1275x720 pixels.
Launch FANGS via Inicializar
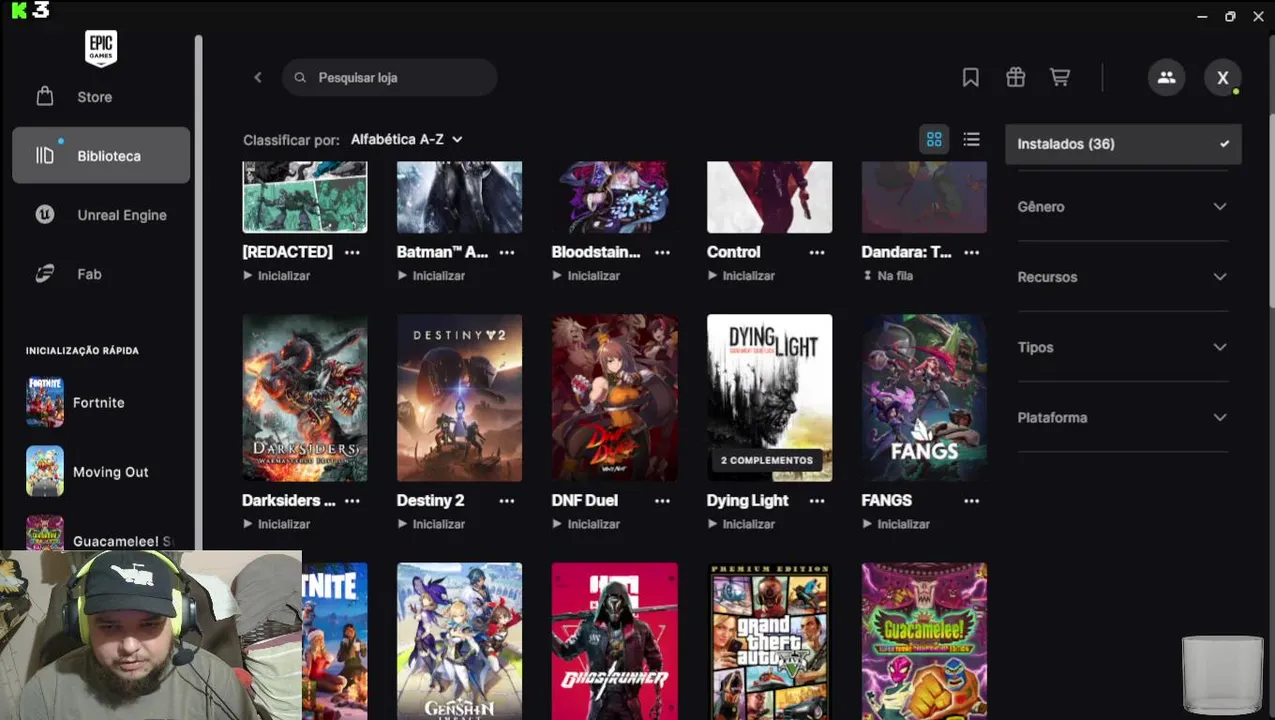[x=897, y=524]
